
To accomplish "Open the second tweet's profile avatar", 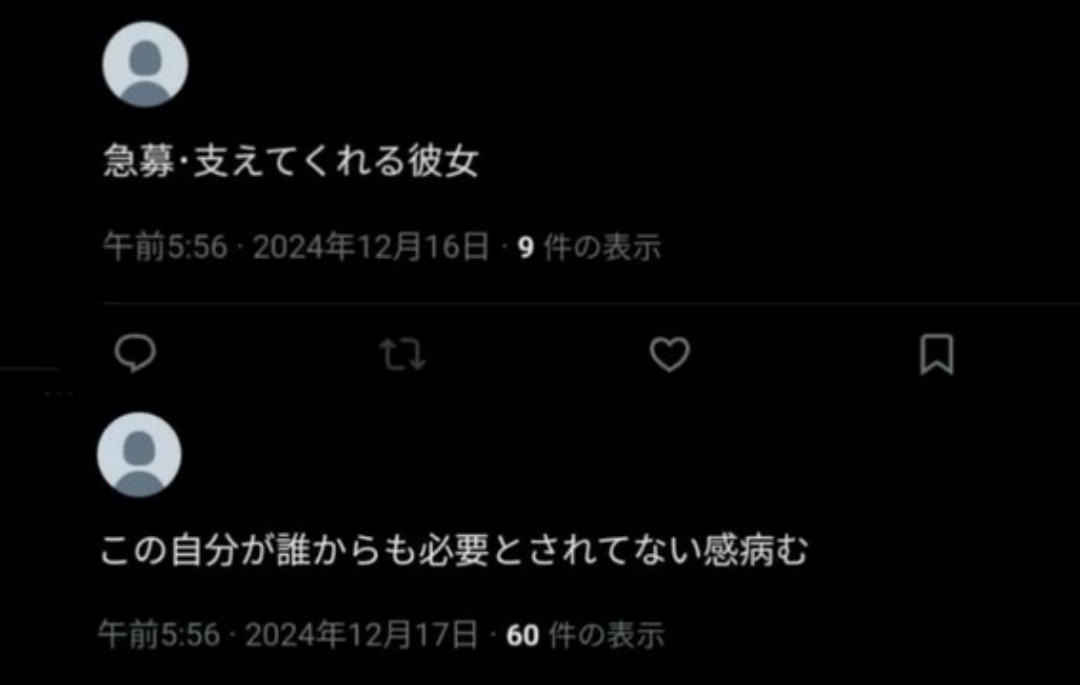I will (x=139, y=454).
